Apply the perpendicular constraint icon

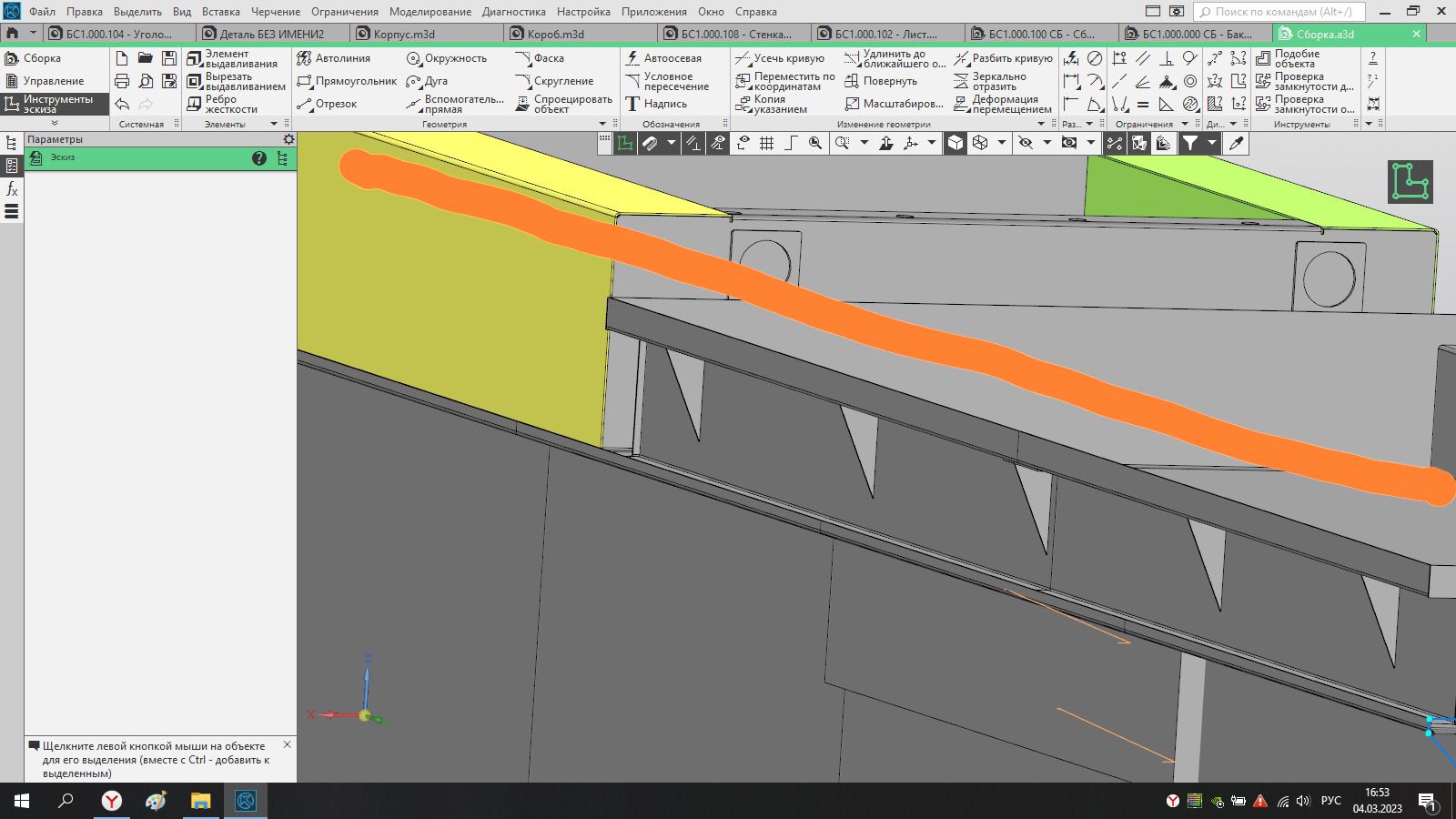point(1167,58)
